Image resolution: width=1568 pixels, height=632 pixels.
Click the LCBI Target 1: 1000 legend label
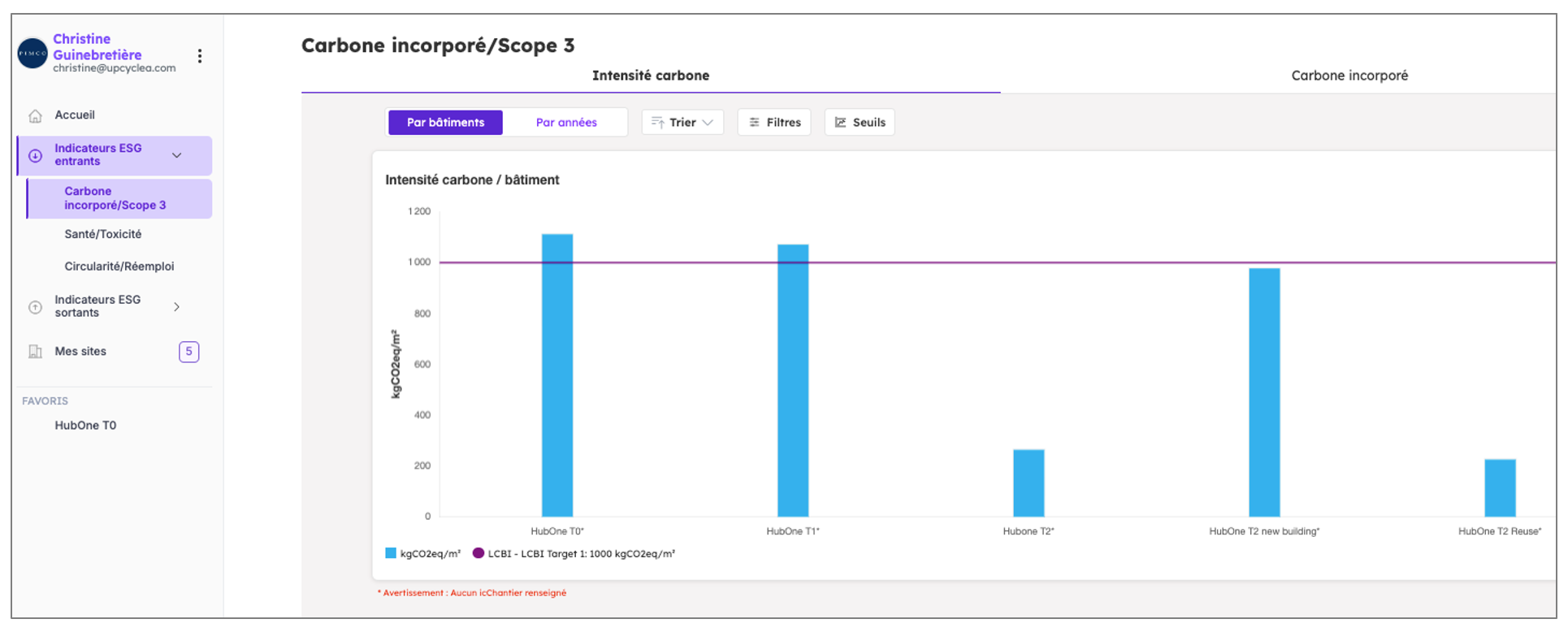[x=581, y=554]
